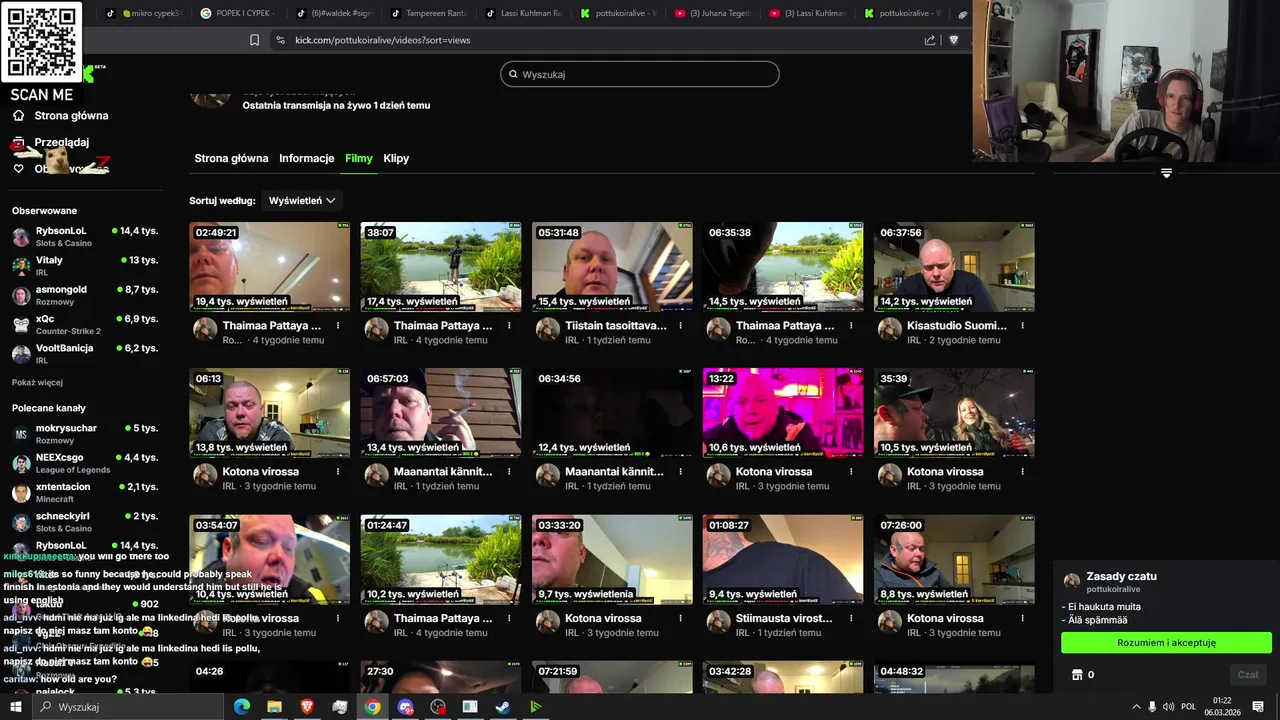
Task: Click the search magnifier icon in Kick search
Action: (513, 74)
